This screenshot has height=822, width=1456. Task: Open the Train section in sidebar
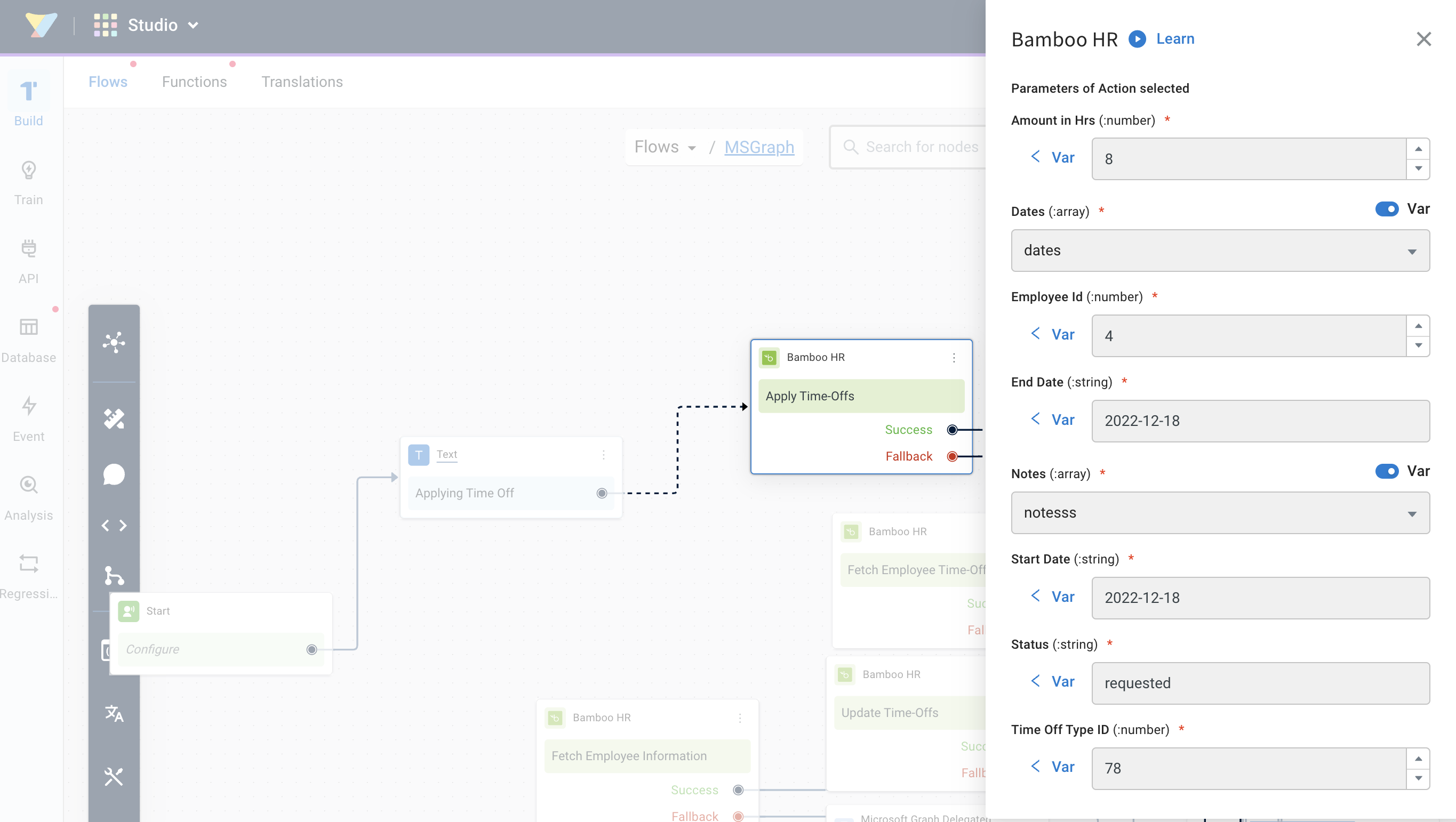pyautogui.click(x=28, y=183)
